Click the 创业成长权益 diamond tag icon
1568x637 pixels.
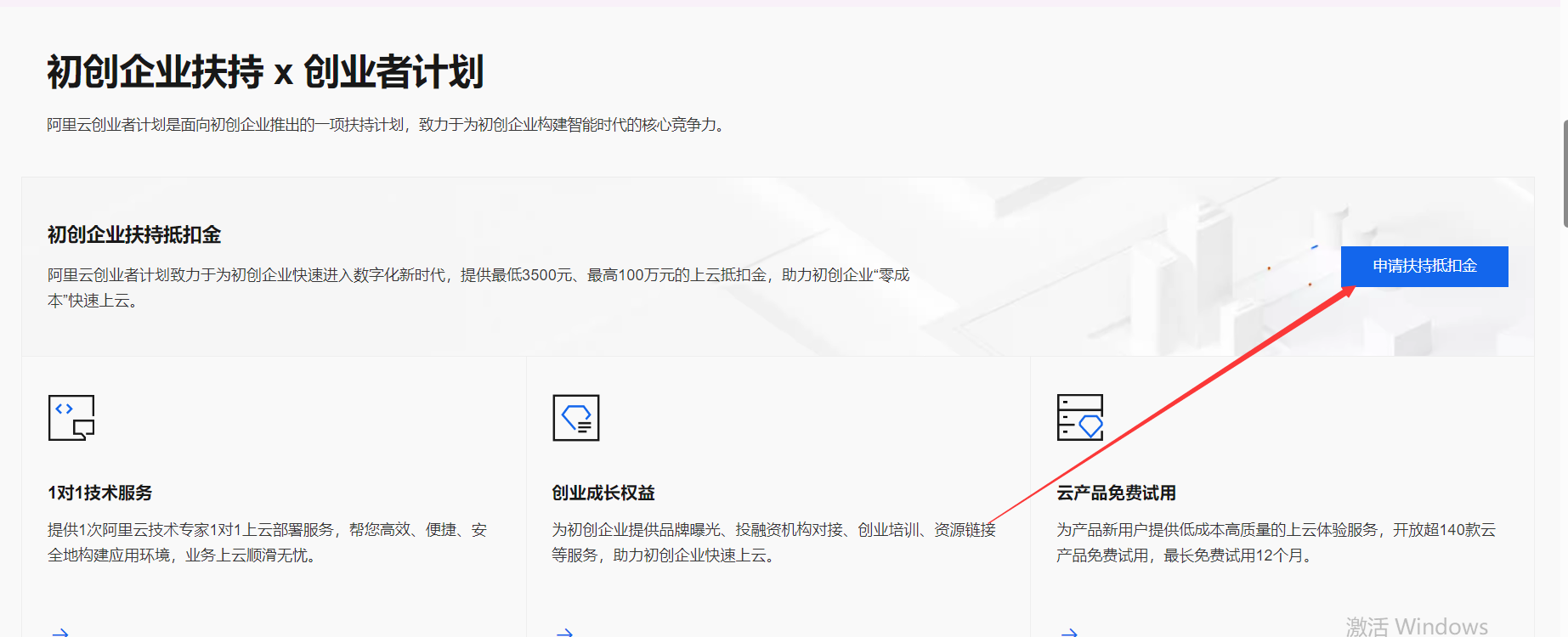[x=575, y=418]
